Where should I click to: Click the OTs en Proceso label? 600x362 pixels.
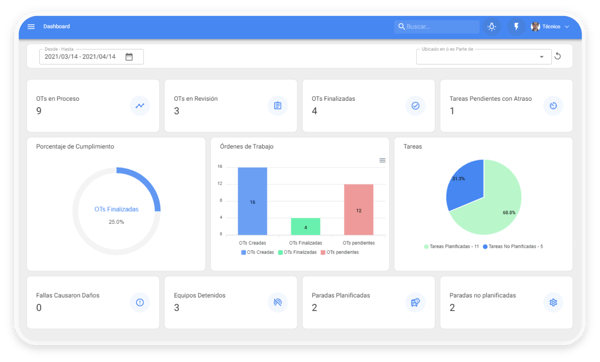click(x=58, y=99)
